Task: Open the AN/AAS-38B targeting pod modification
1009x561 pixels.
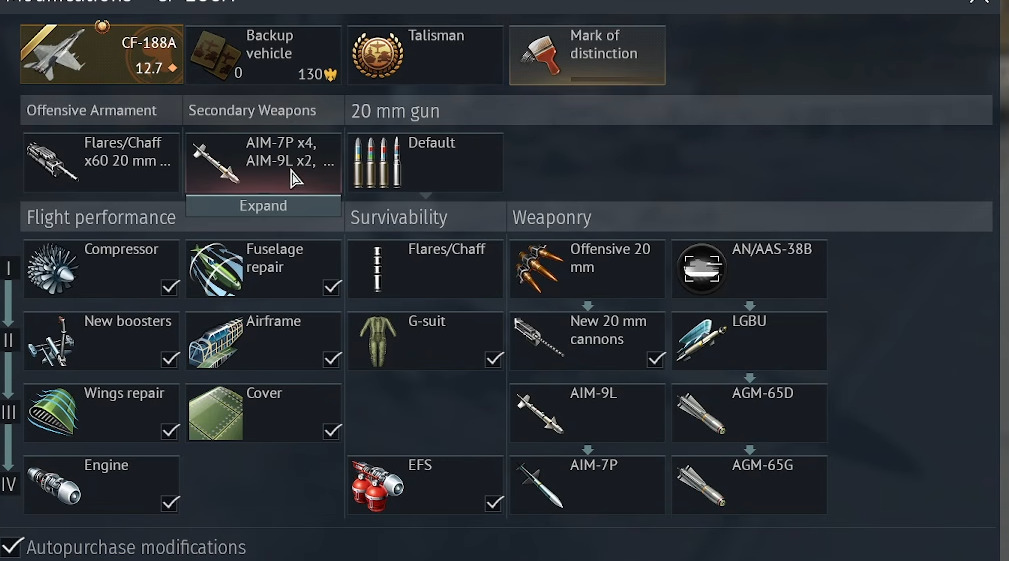Action: coord(749,269)
